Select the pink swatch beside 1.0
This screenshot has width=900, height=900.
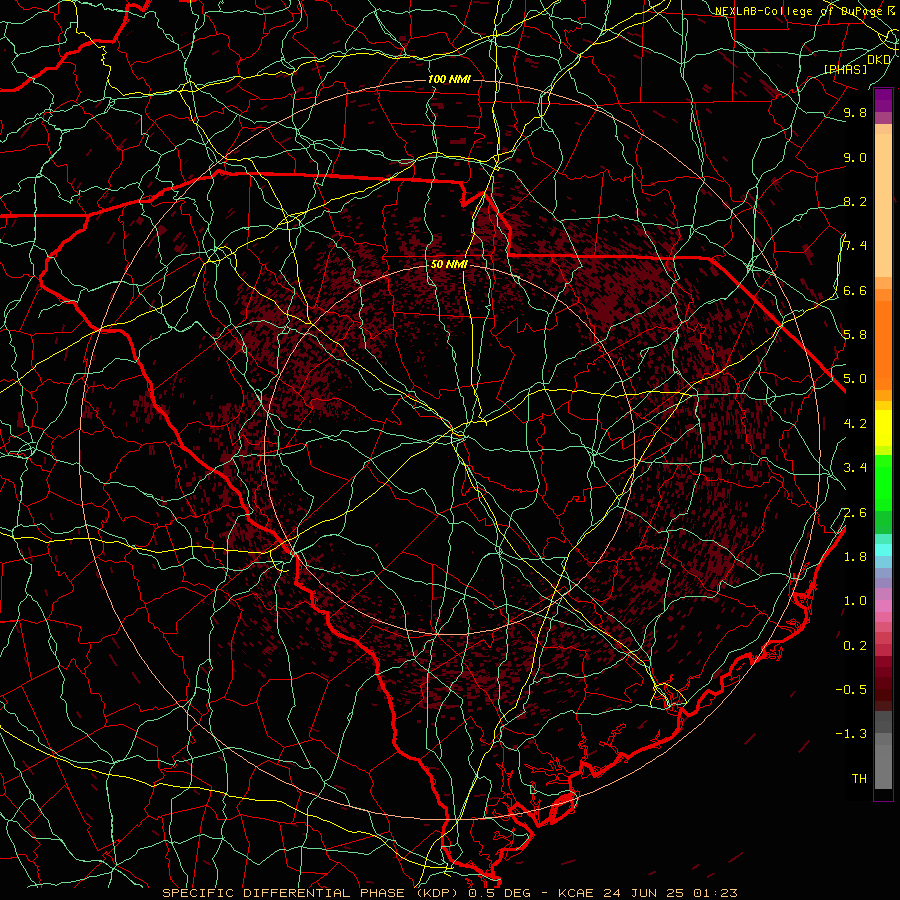[x=883, y=606]
